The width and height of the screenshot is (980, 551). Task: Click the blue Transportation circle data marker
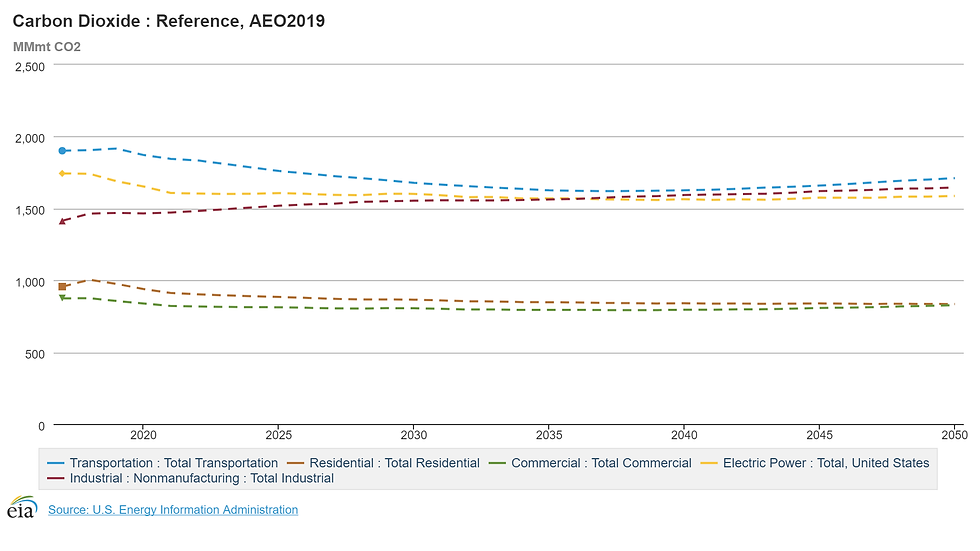click(x=62, y=151)
